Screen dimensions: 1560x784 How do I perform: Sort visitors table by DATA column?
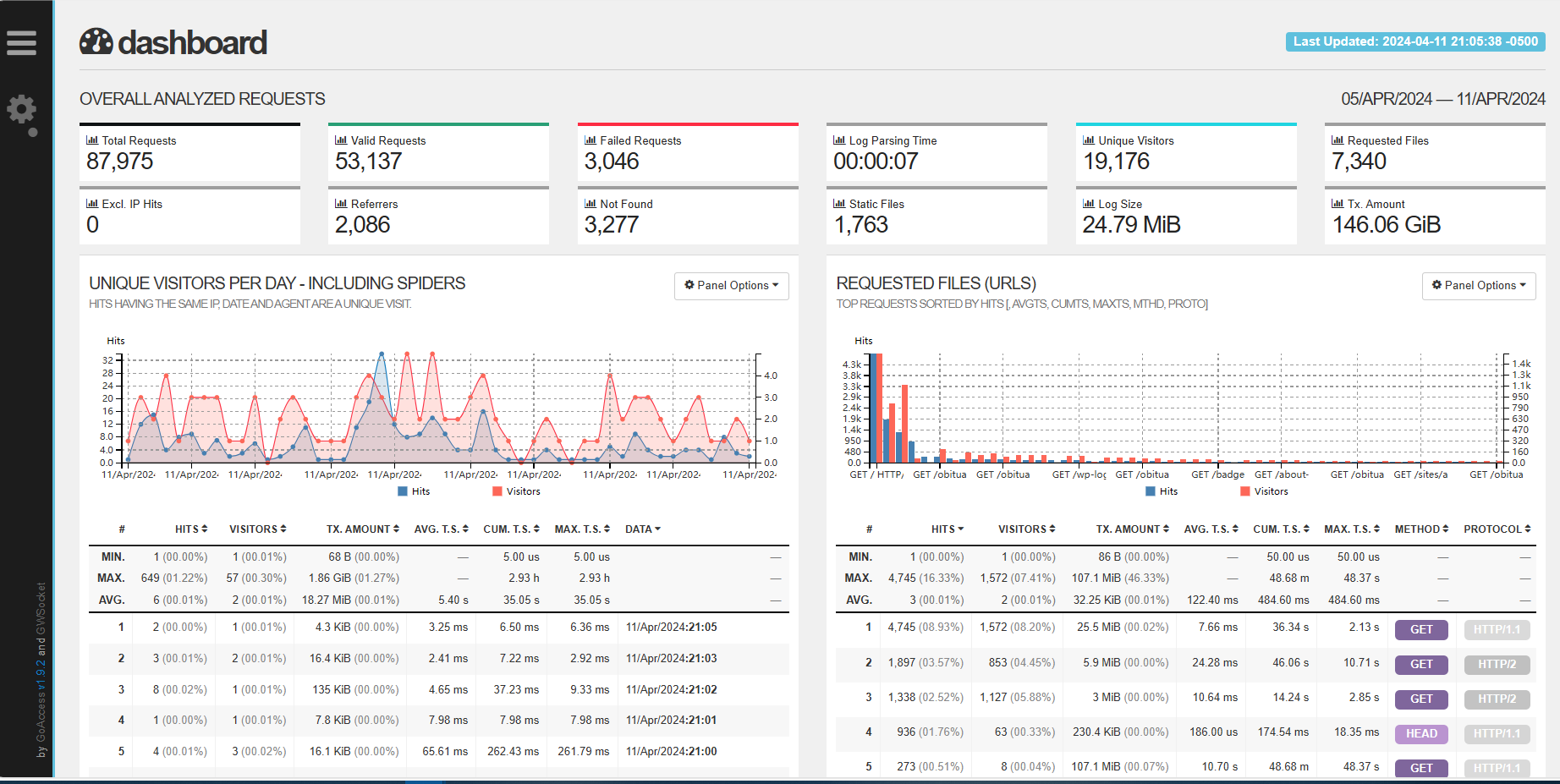pos(643,529)
